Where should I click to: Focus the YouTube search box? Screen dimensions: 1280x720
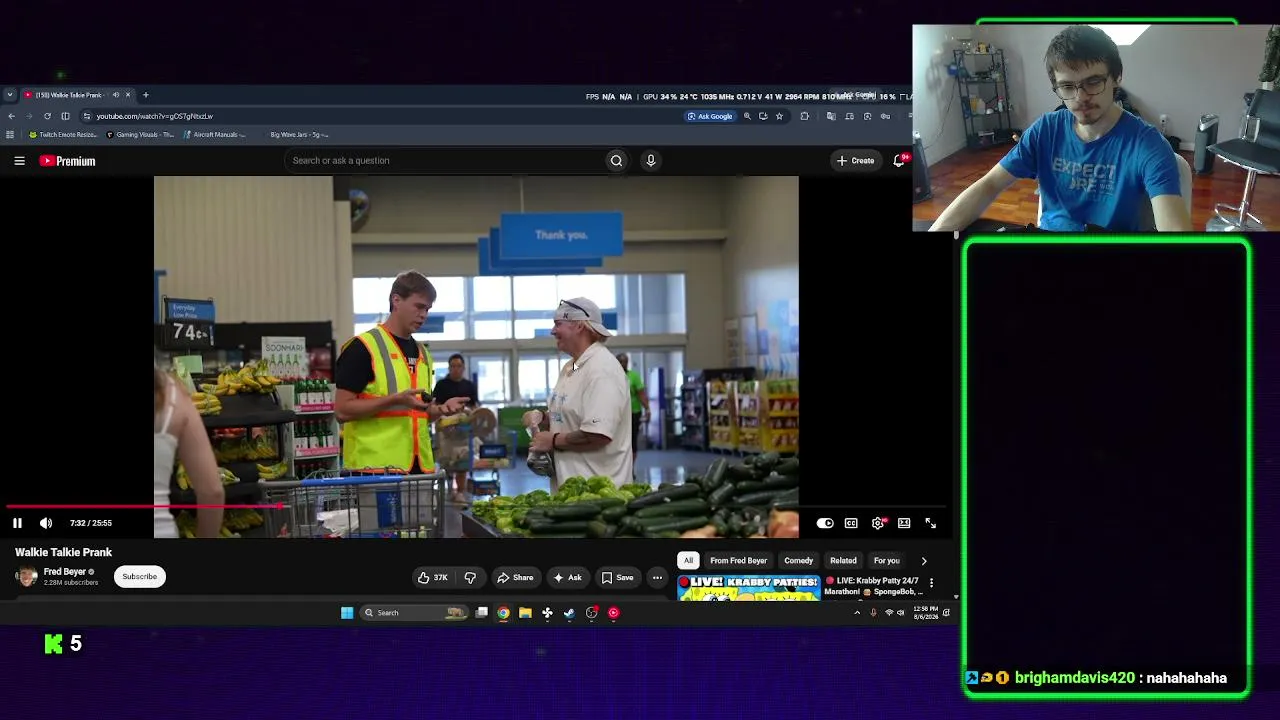tap(445, 160)
